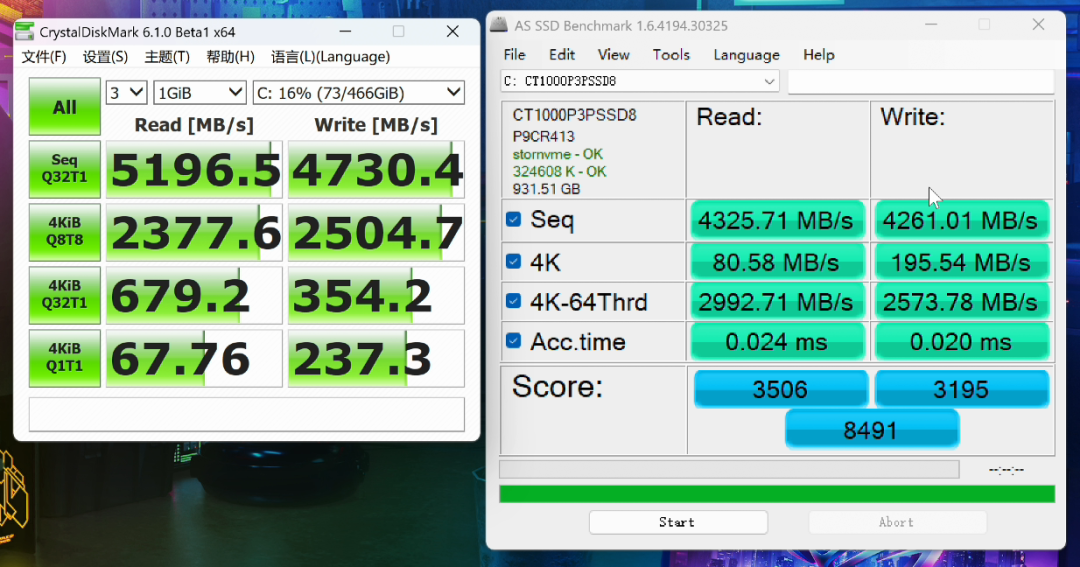The height and width of the screenshot is (567, 1080).
Task: Open the View menu in AS SSD Benchmark
Action: tap(614, 54)
